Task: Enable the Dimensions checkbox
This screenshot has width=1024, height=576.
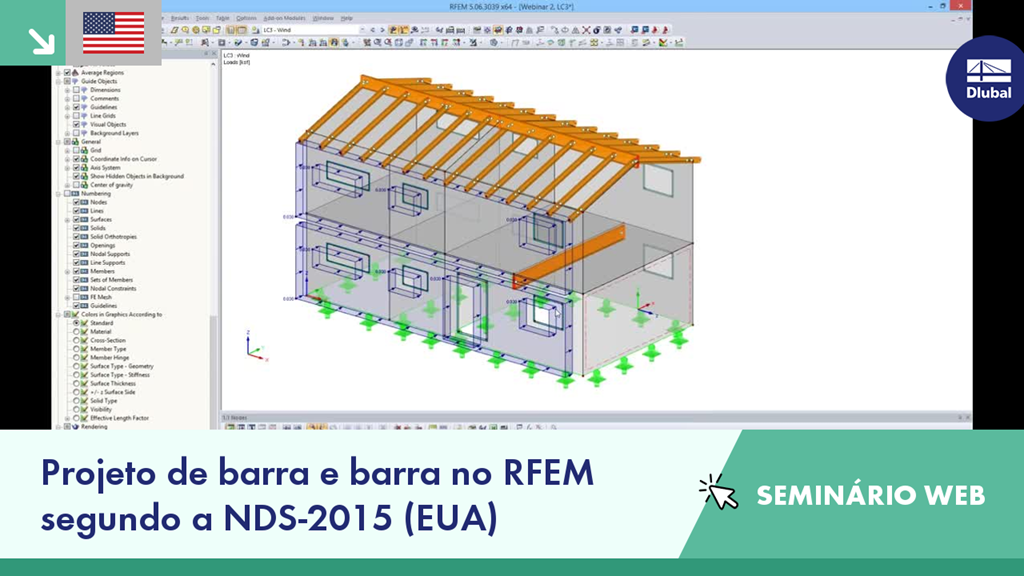Action: (76, 89)
